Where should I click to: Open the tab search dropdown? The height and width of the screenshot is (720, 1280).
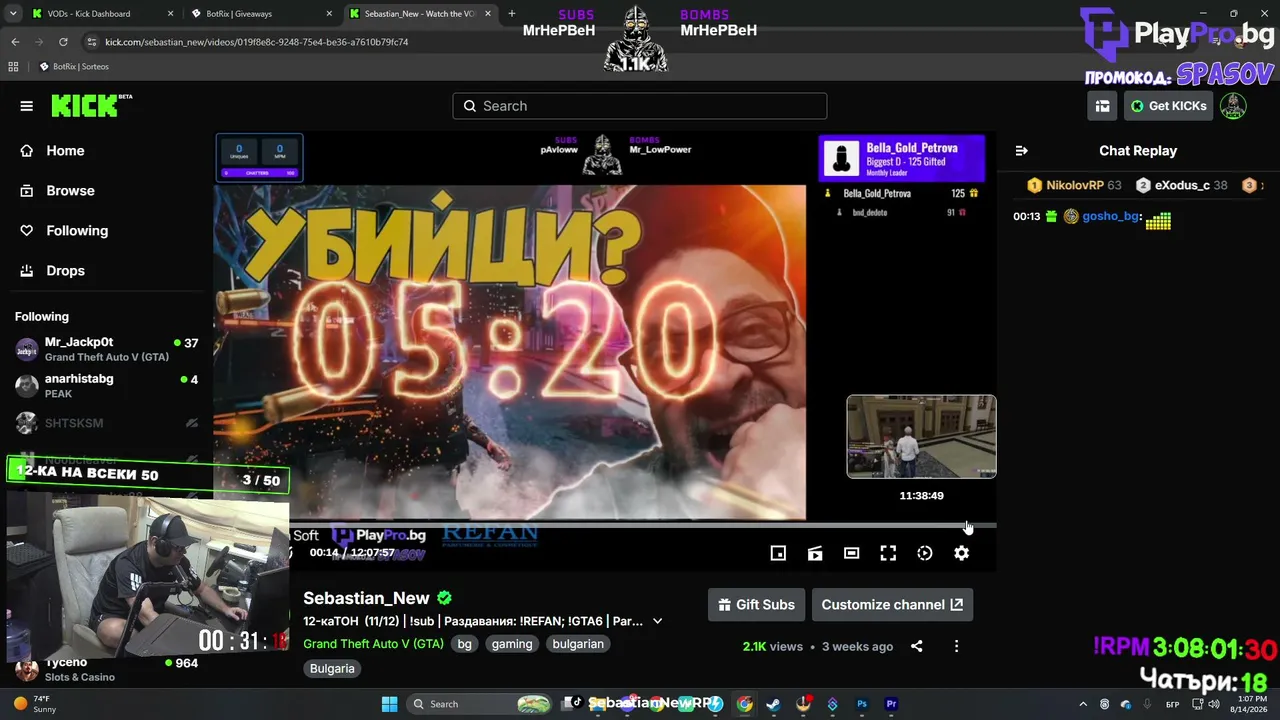(x=12, y=14)
